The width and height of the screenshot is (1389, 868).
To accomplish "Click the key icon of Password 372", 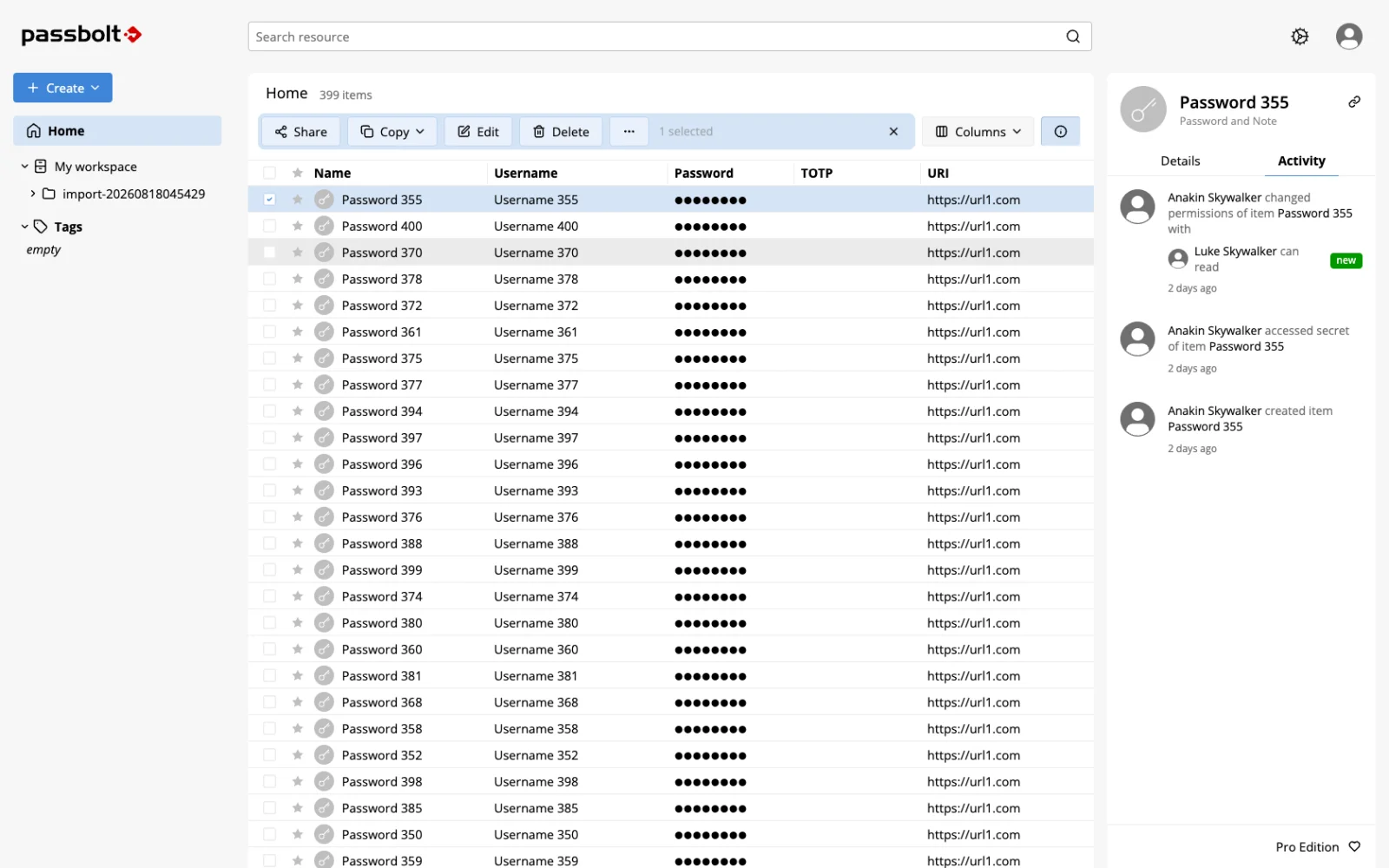I will pos(324,306).
